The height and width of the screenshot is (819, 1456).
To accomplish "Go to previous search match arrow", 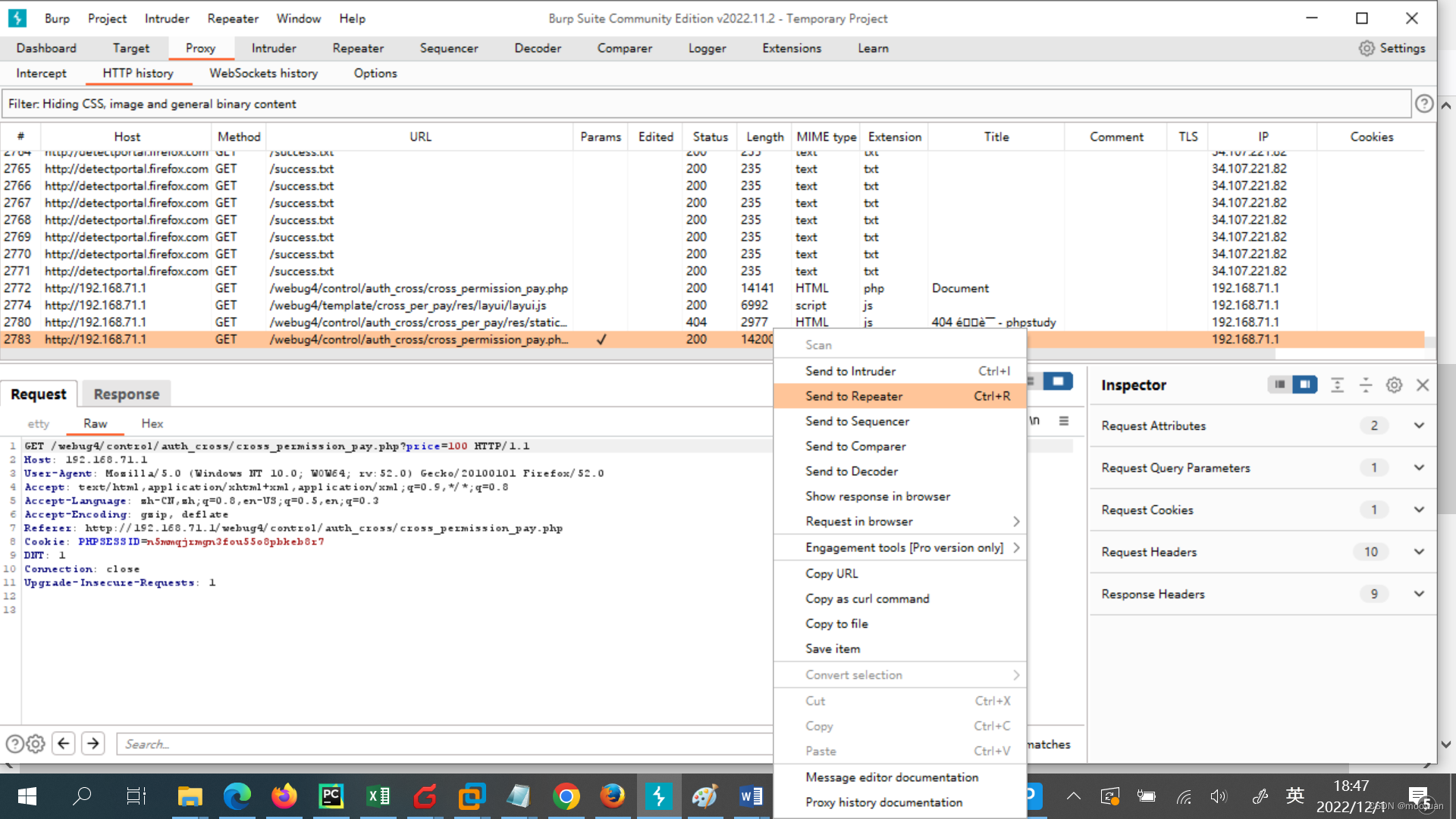I will tap(64, 744).
